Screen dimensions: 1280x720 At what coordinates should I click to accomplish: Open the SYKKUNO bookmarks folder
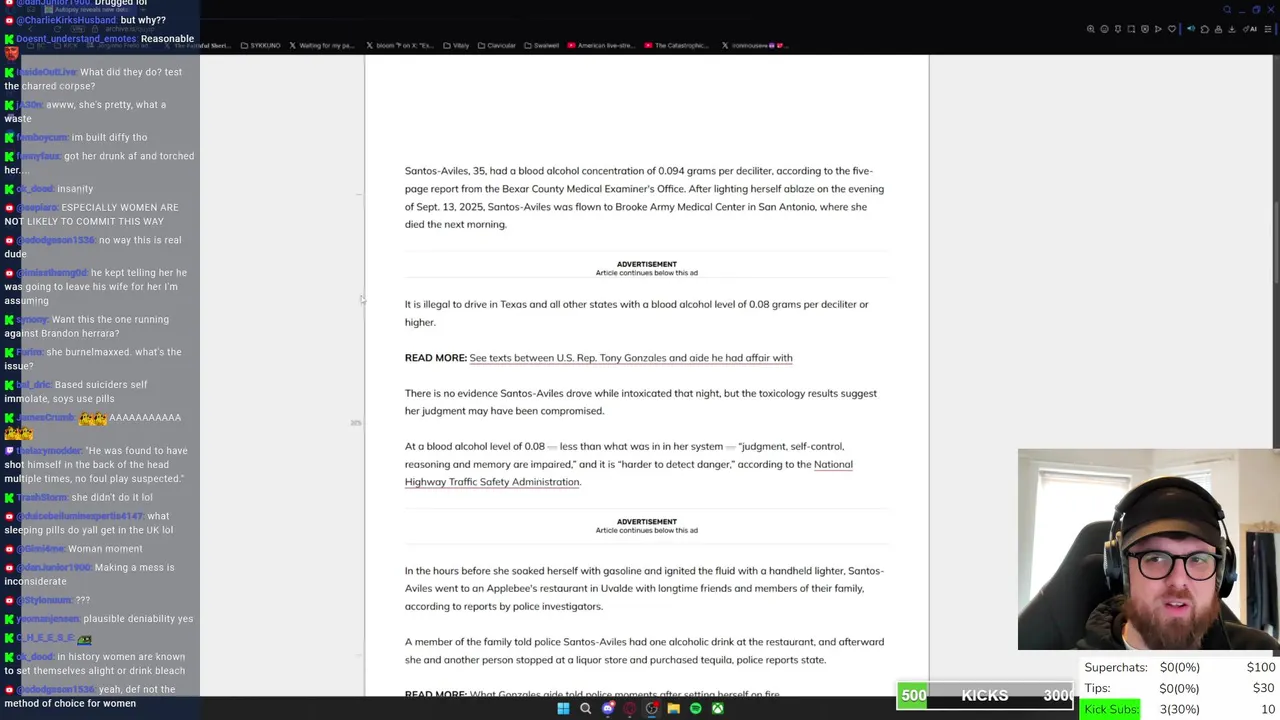click(x=261, y=45)
